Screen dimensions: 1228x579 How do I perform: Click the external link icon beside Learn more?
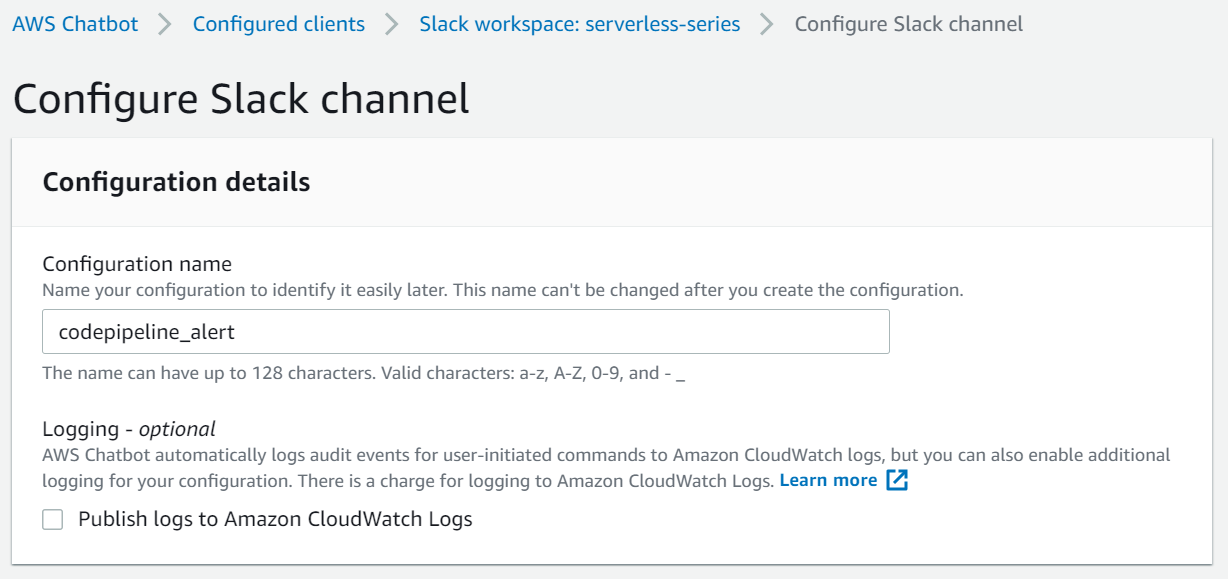point(897,480)
